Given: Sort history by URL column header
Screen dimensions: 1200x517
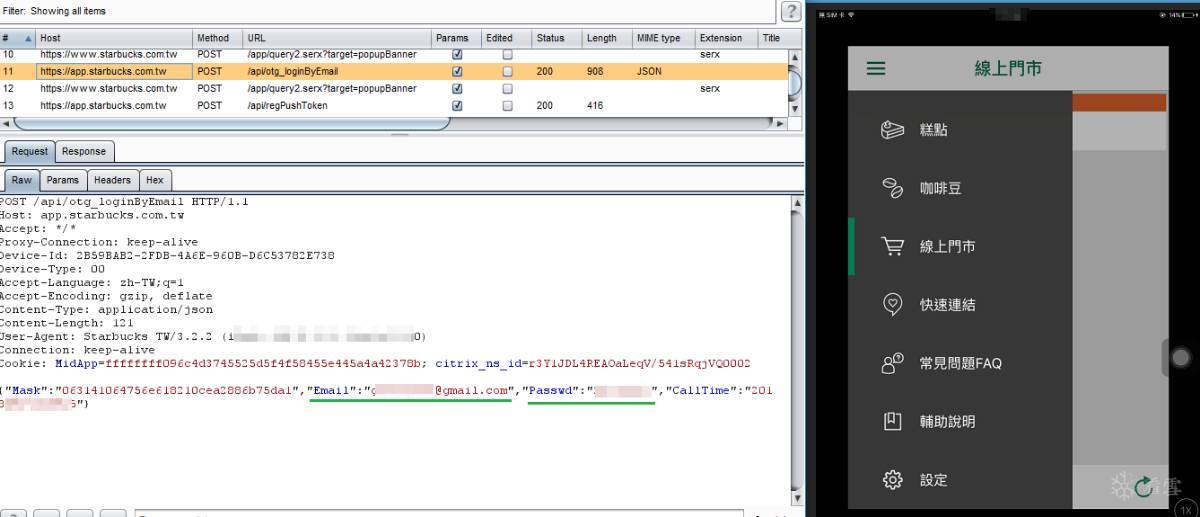Looking at the screenshot, I should [338, 38].
